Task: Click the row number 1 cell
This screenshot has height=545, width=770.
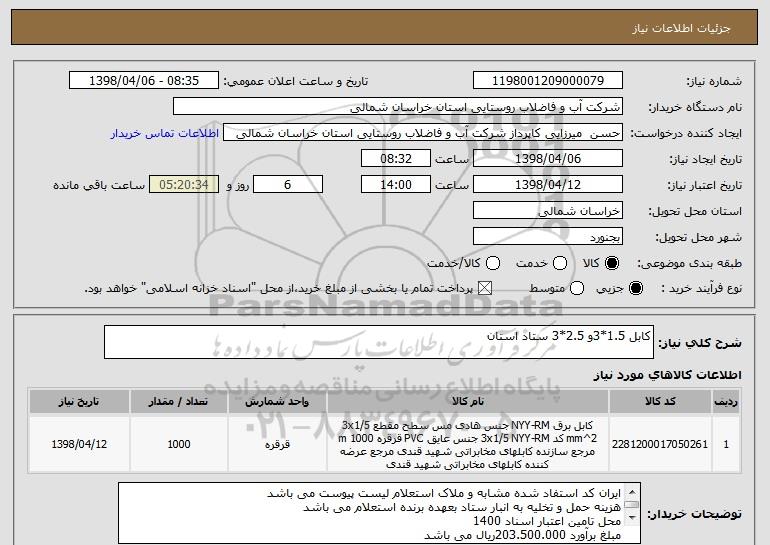Action: (x=726, y=444)
